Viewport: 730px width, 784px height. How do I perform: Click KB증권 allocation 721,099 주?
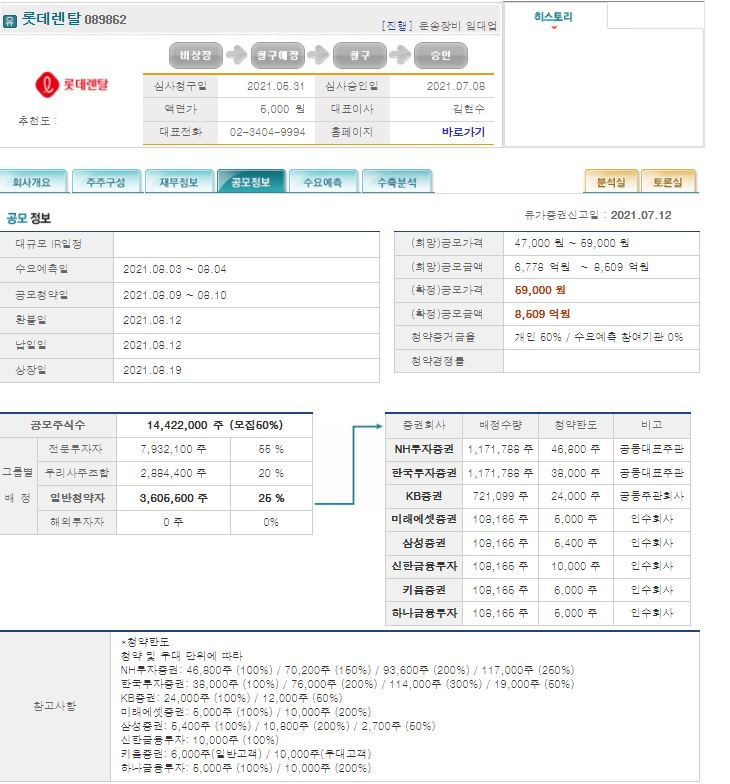[x=500, y=496]
